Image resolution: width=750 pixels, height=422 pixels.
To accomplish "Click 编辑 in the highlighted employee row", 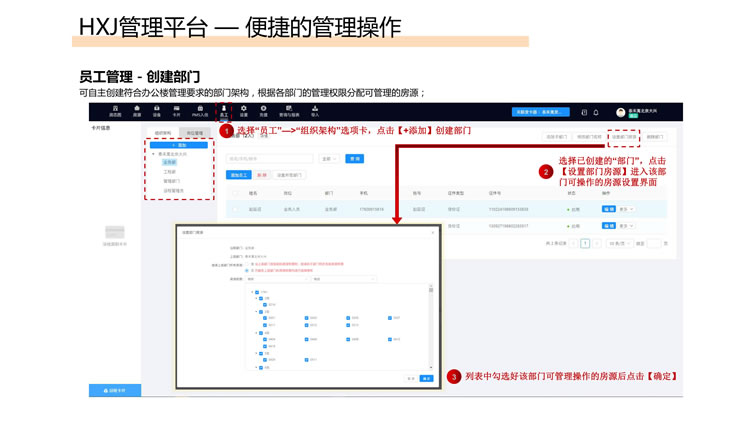I will coord(608,209).
